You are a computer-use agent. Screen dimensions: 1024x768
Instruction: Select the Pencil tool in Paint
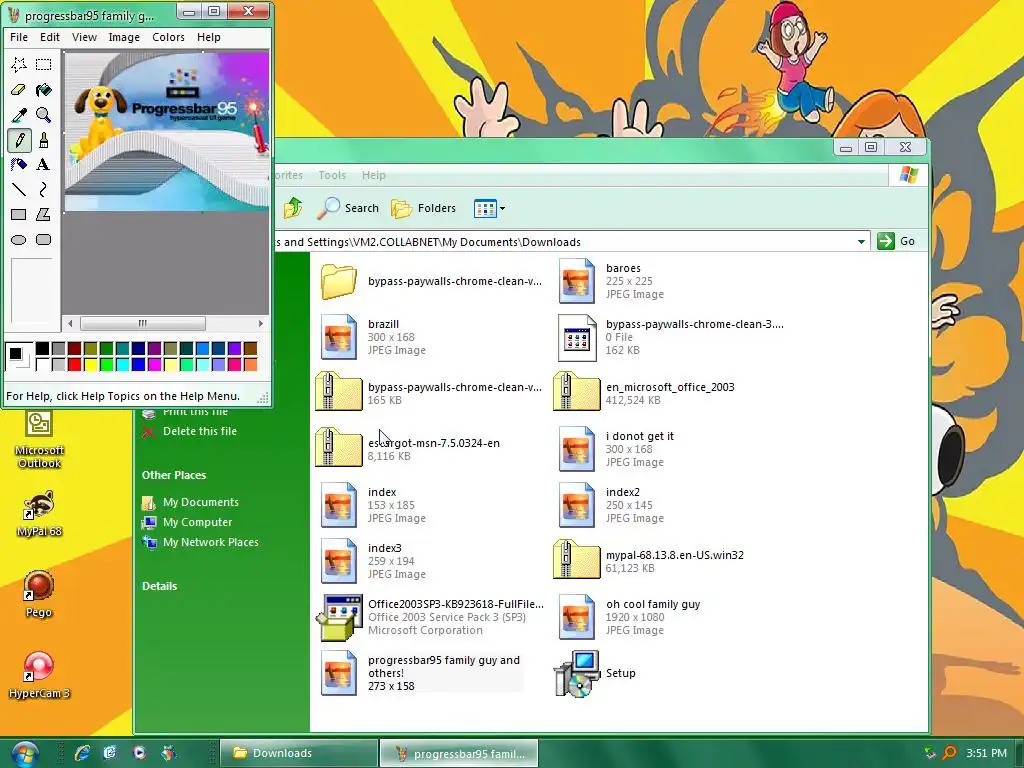[x=19, y=140]
